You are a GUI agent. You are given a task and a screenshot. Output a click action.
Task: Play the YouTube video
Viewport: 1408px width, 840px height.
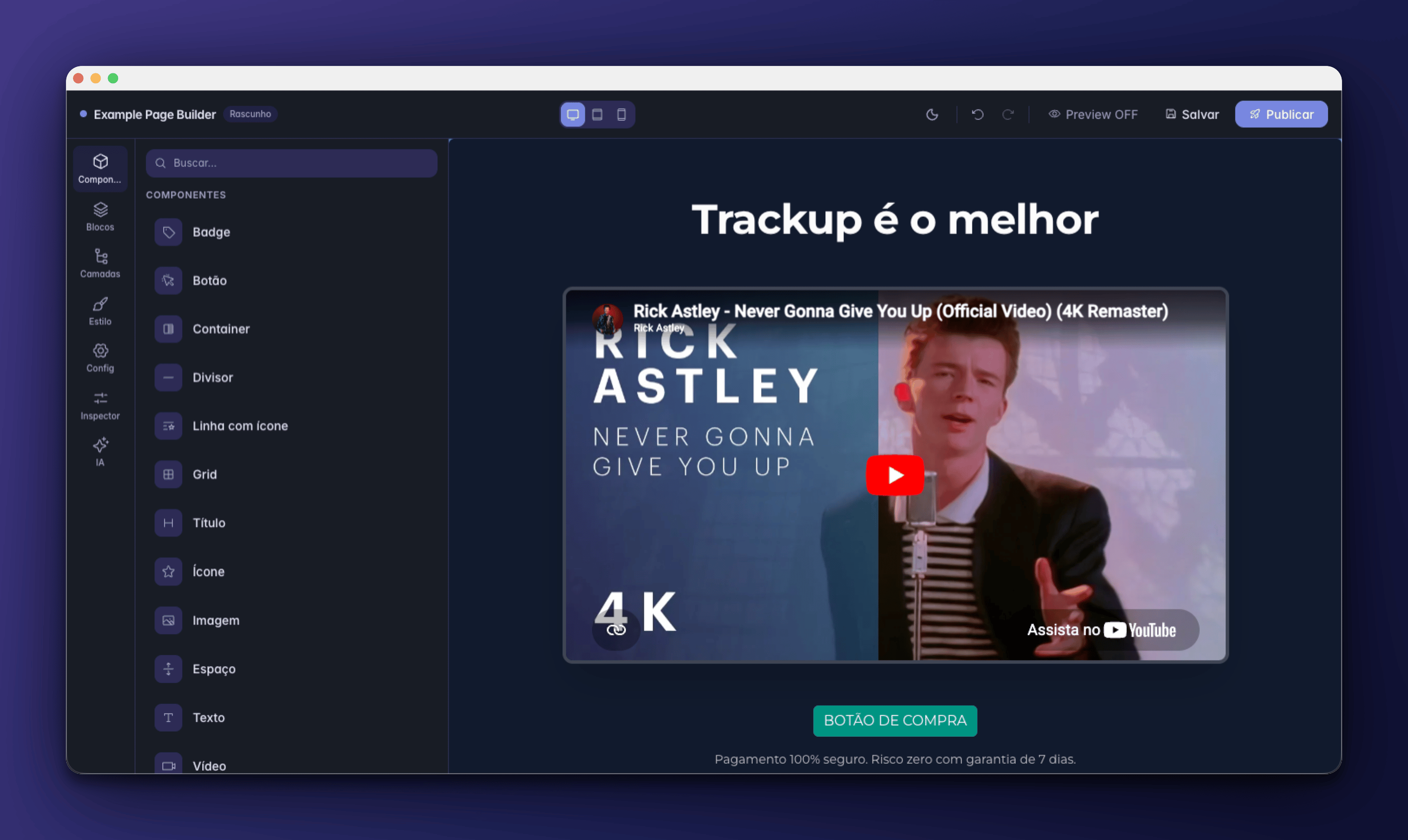(895, 475)
